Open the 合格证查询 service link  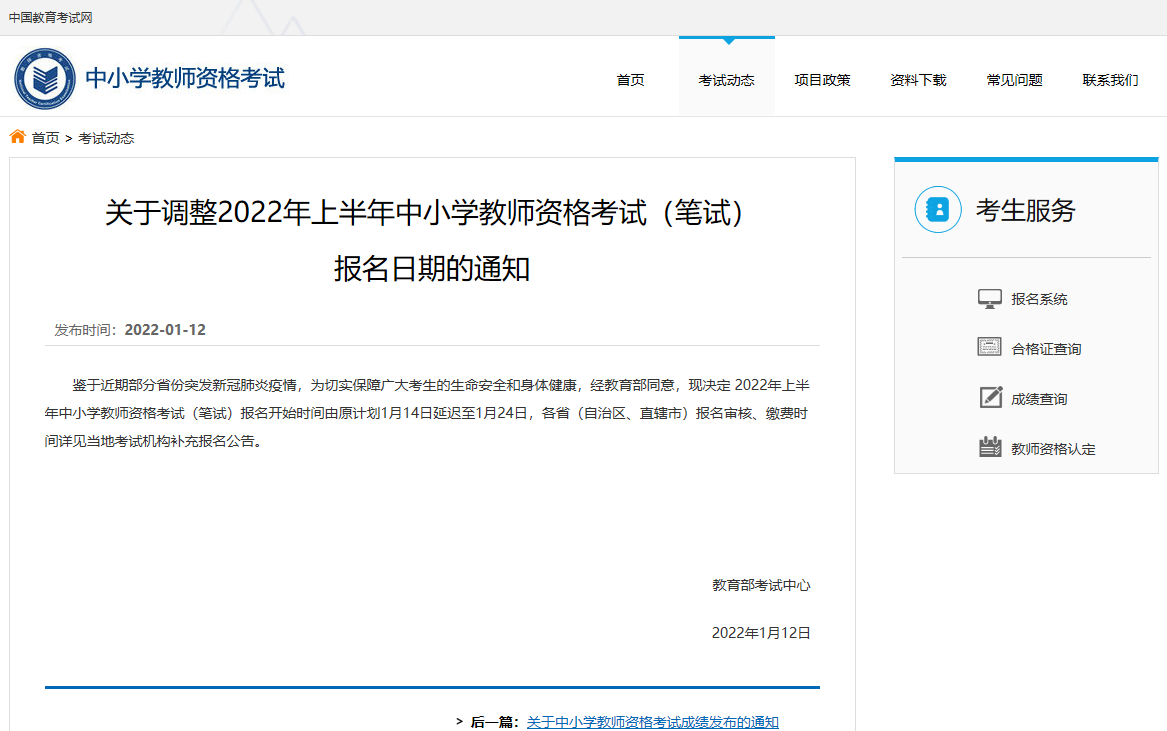pos(1046,349)
